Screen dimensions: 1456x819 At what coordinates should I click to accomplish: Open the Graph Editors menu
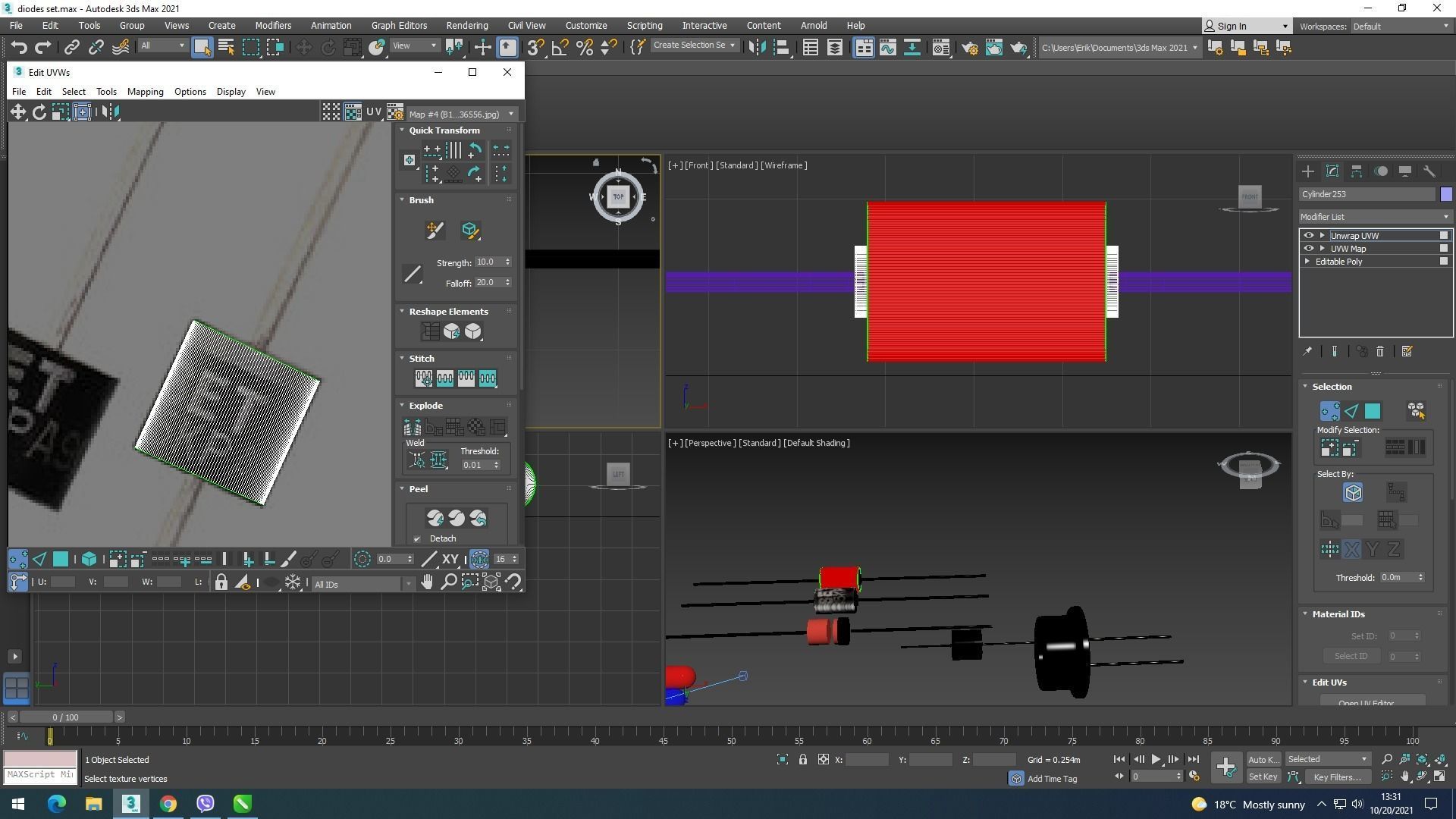399,25
